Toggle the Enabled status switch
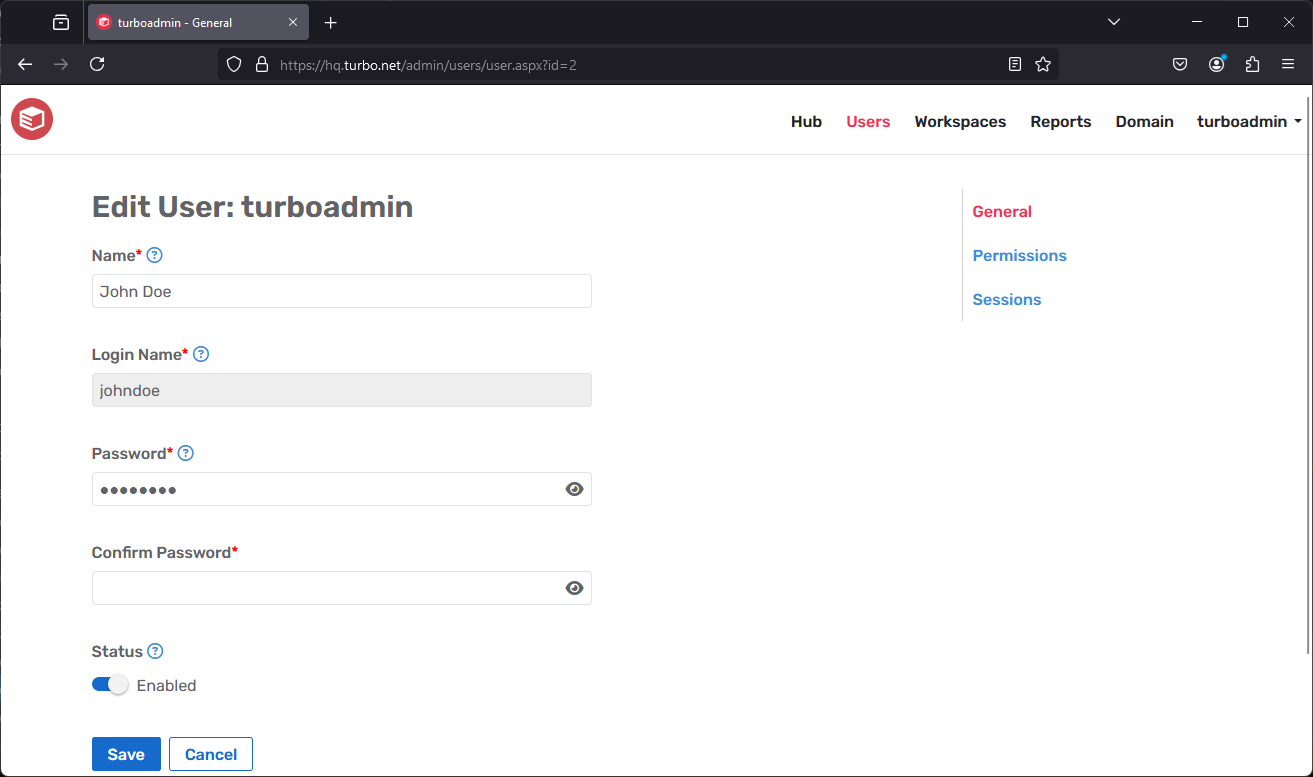The height and width of the screenshot is (777, 1313). (110, 685)
